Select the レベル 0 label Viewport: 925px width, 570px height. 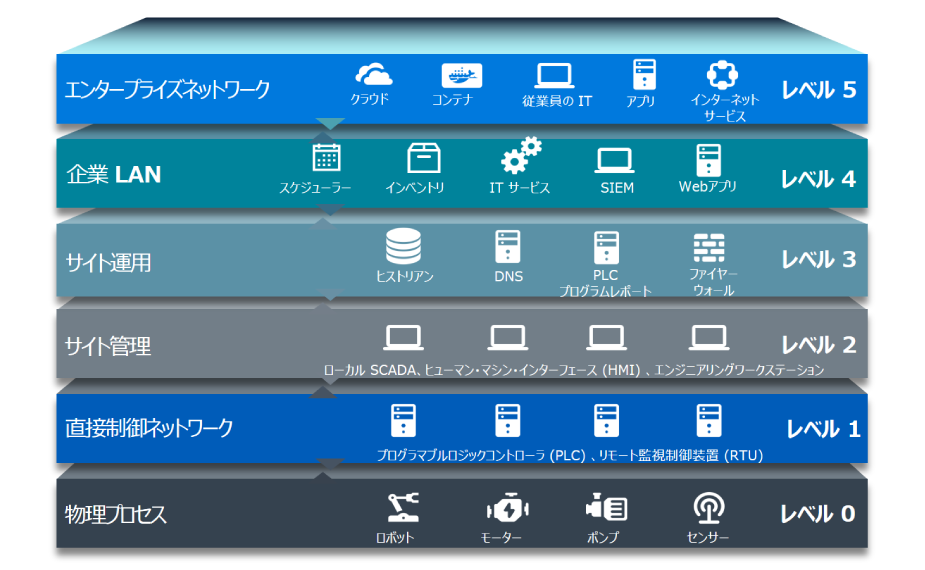(x=818, y=514)
